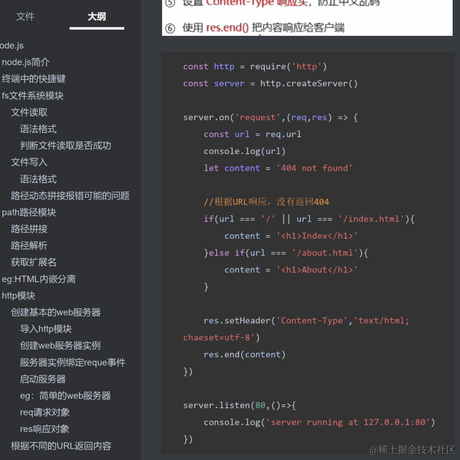Go to 文件读取 heading

(29, 112)
